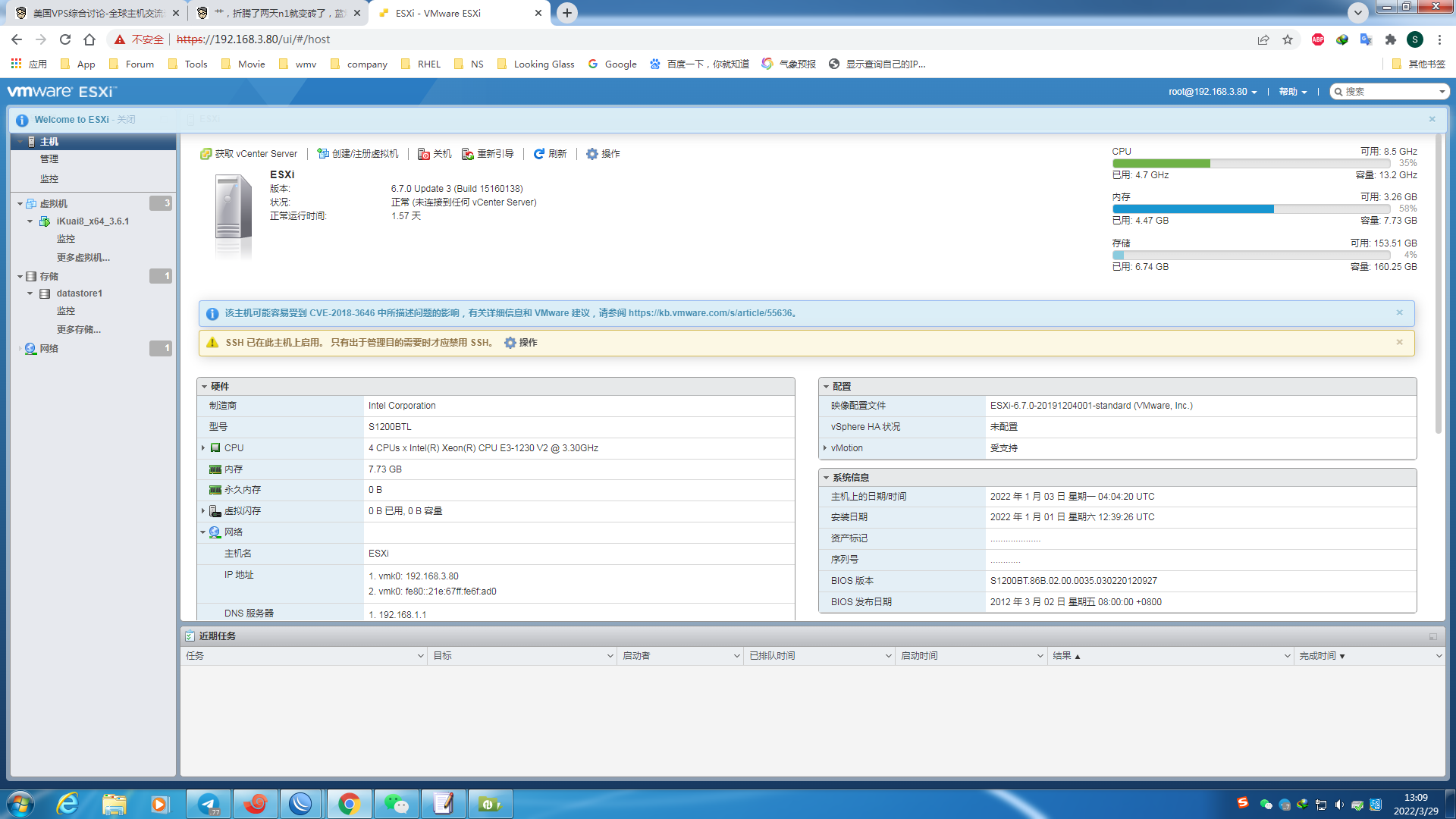Click the 网络 globe icon in navigator
This screenshot has width=1456, height=819.
[30, 349]
